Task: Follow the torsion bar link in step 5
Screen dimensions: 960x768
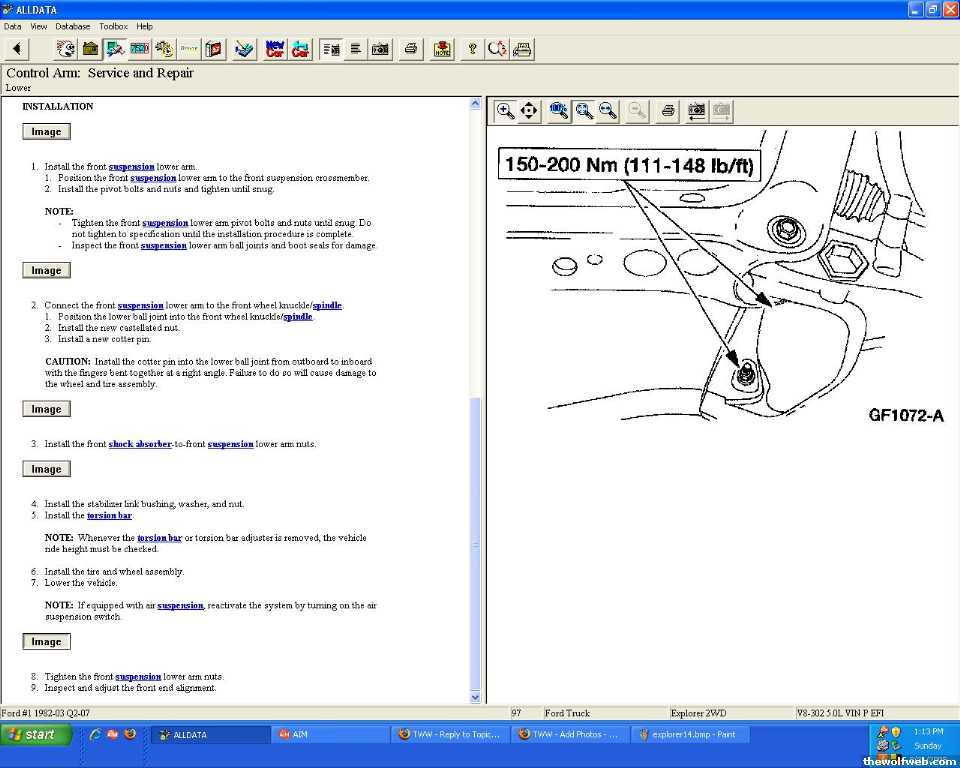Action: tap(109, 516)
